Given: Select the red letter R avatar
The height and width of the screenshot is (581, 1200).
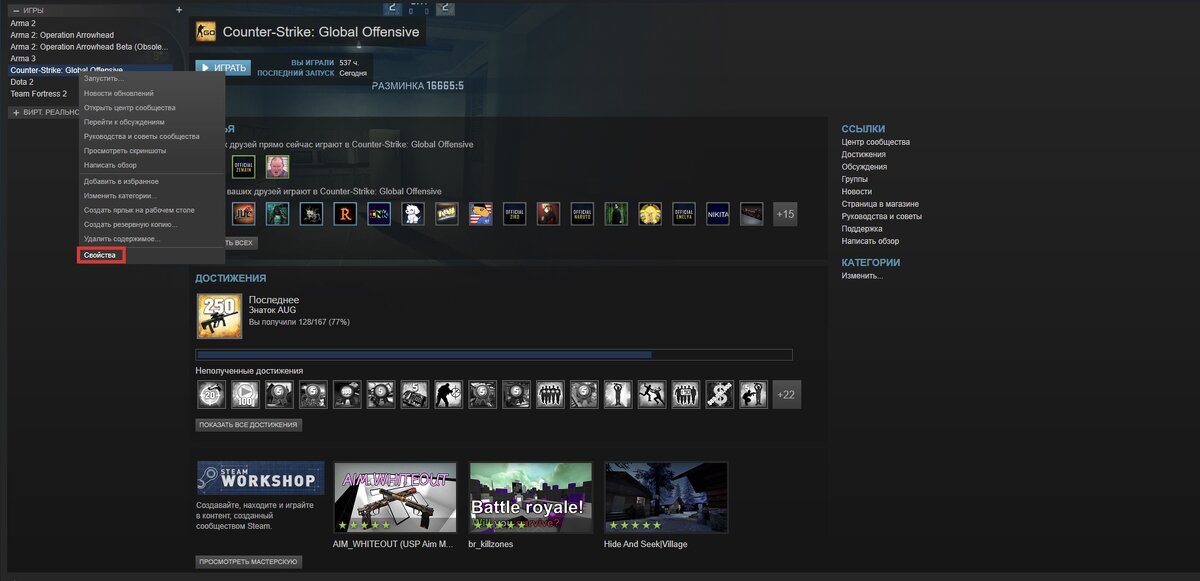Looking at the screenshot, I should (x=345, y=214).
